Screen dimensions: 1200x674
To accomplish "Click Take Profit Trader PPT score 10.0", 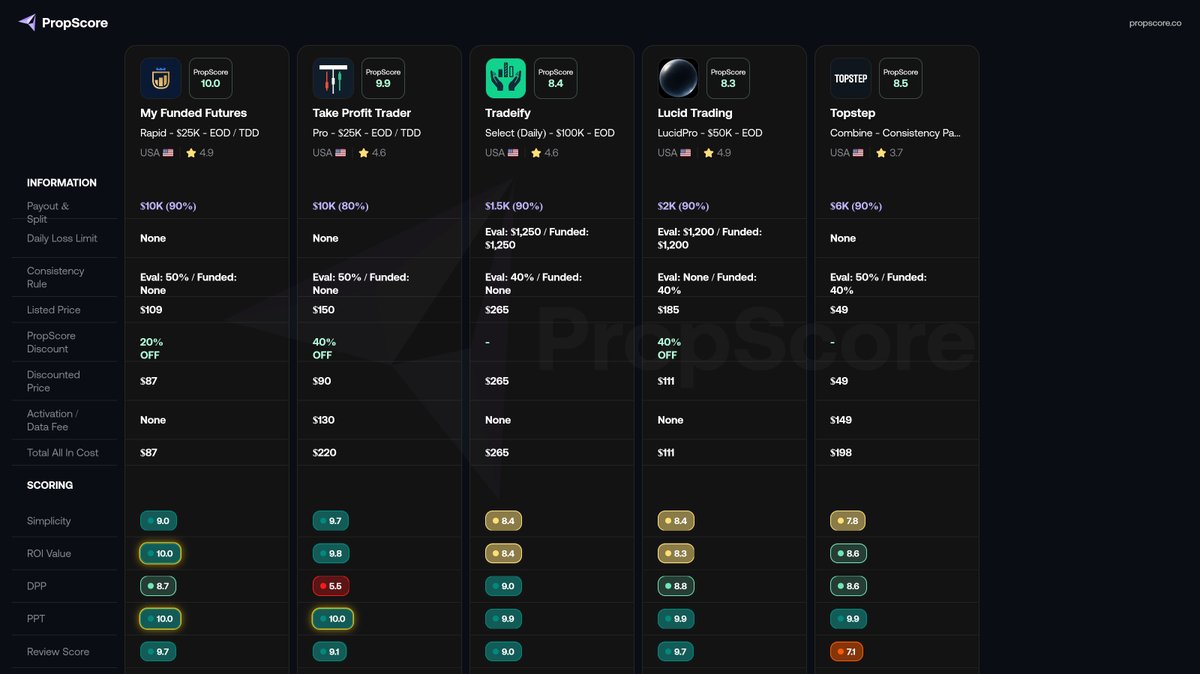I will coord(333,619).
